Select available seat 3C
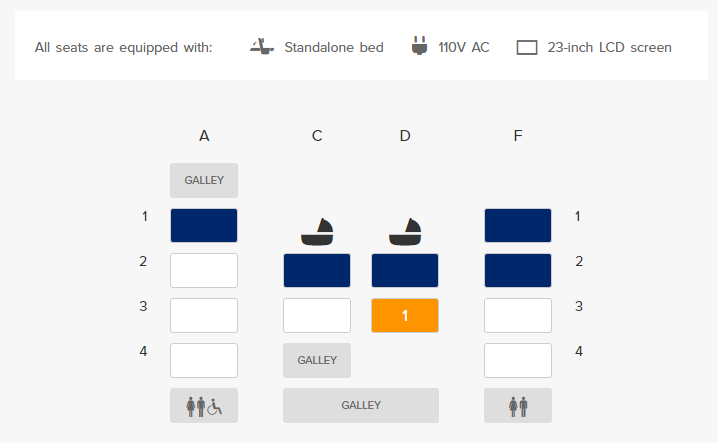The image size is (718, 443). (x=317, y=315)
